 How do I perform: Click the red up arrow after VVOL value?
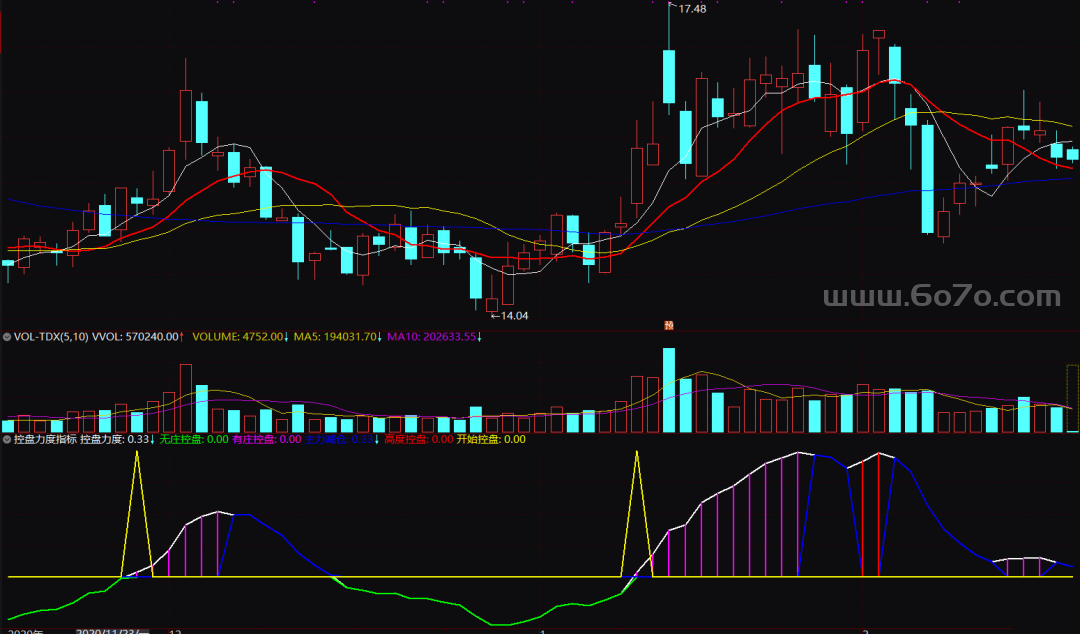point(182,337)
